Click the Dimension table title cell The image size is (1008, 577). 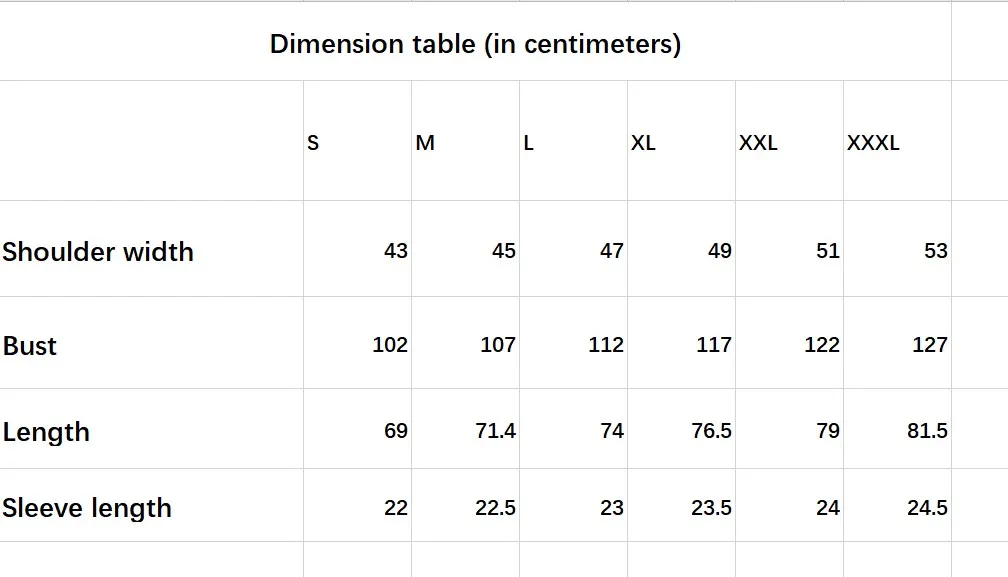pyautogui.click(x=475, y=44)
